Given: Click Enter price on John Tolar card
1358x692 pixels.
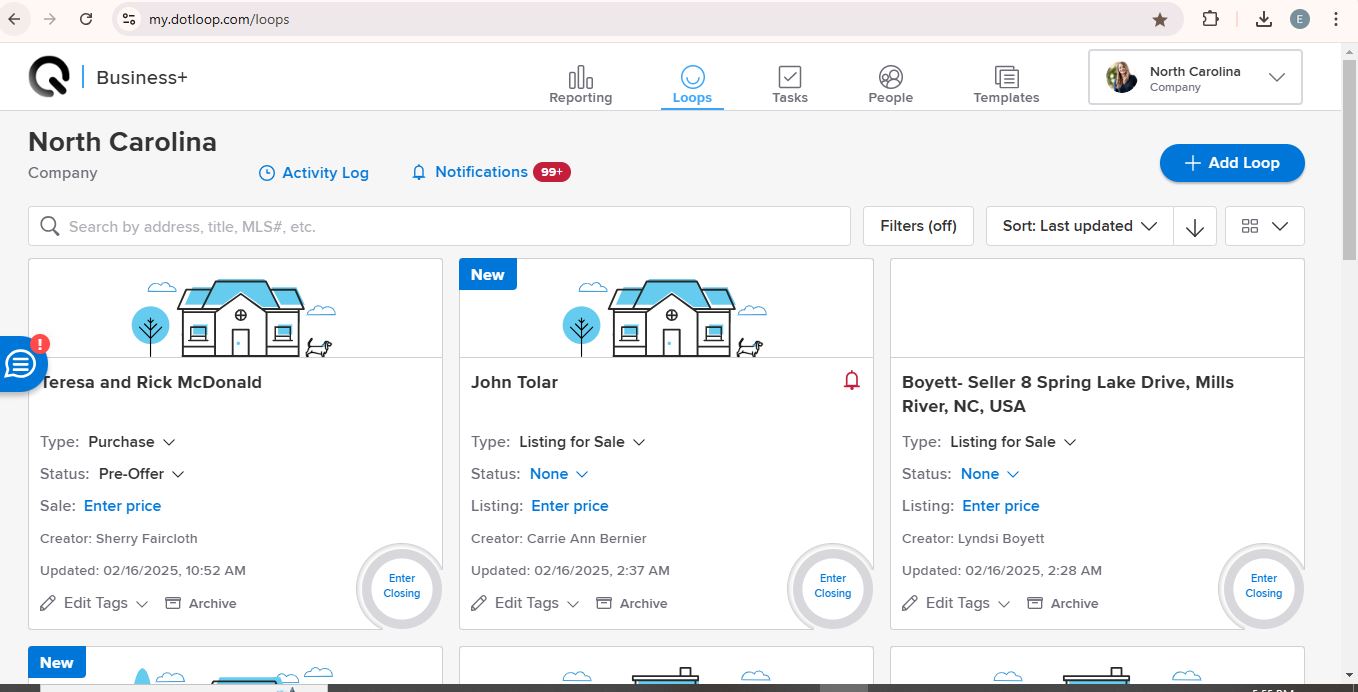Looking at the screenshot, I should pyautogui.click(x=570, y=506).
